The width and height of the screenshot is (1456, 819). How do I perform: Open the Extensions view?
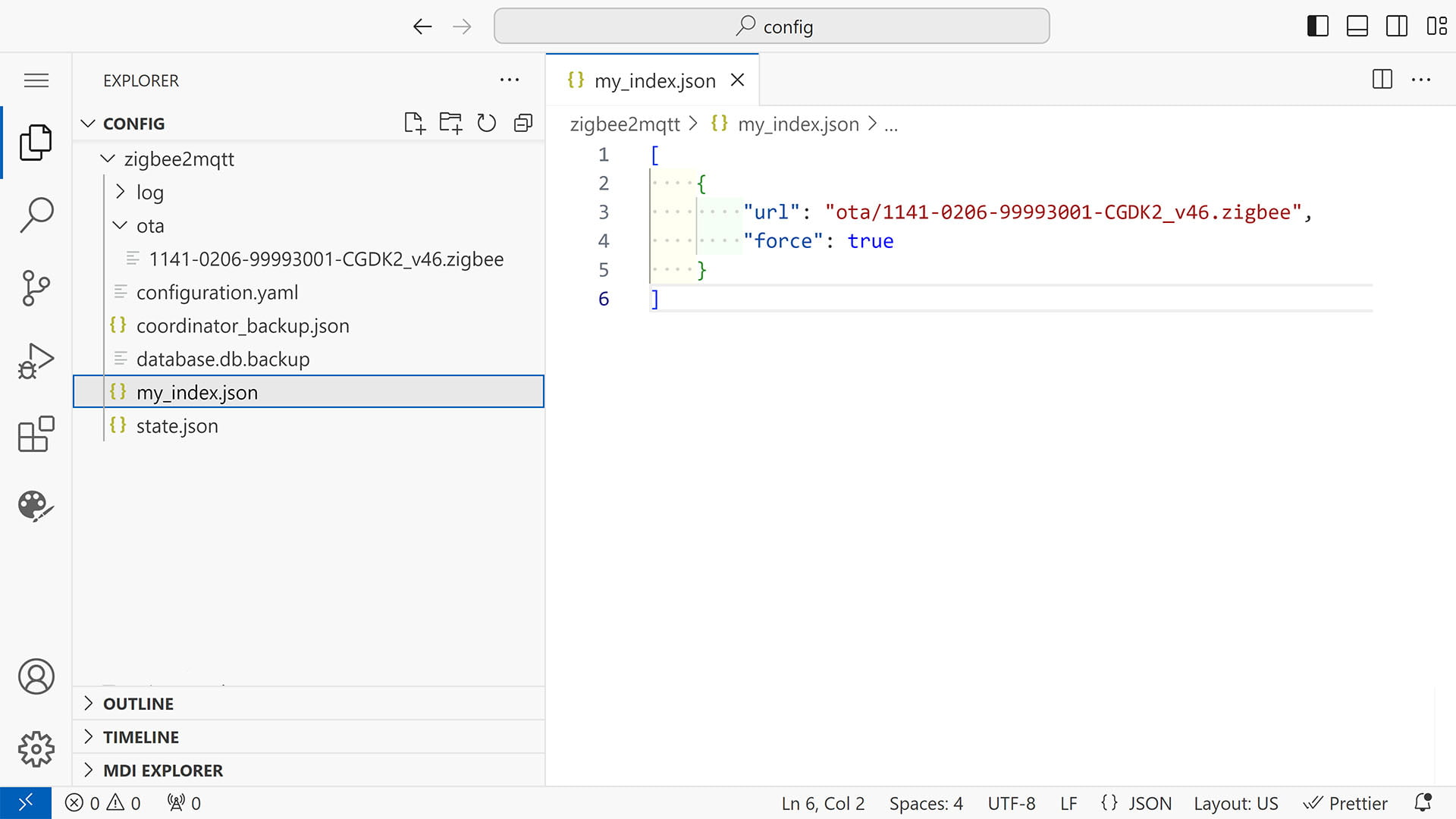click(x=36, y=434)
